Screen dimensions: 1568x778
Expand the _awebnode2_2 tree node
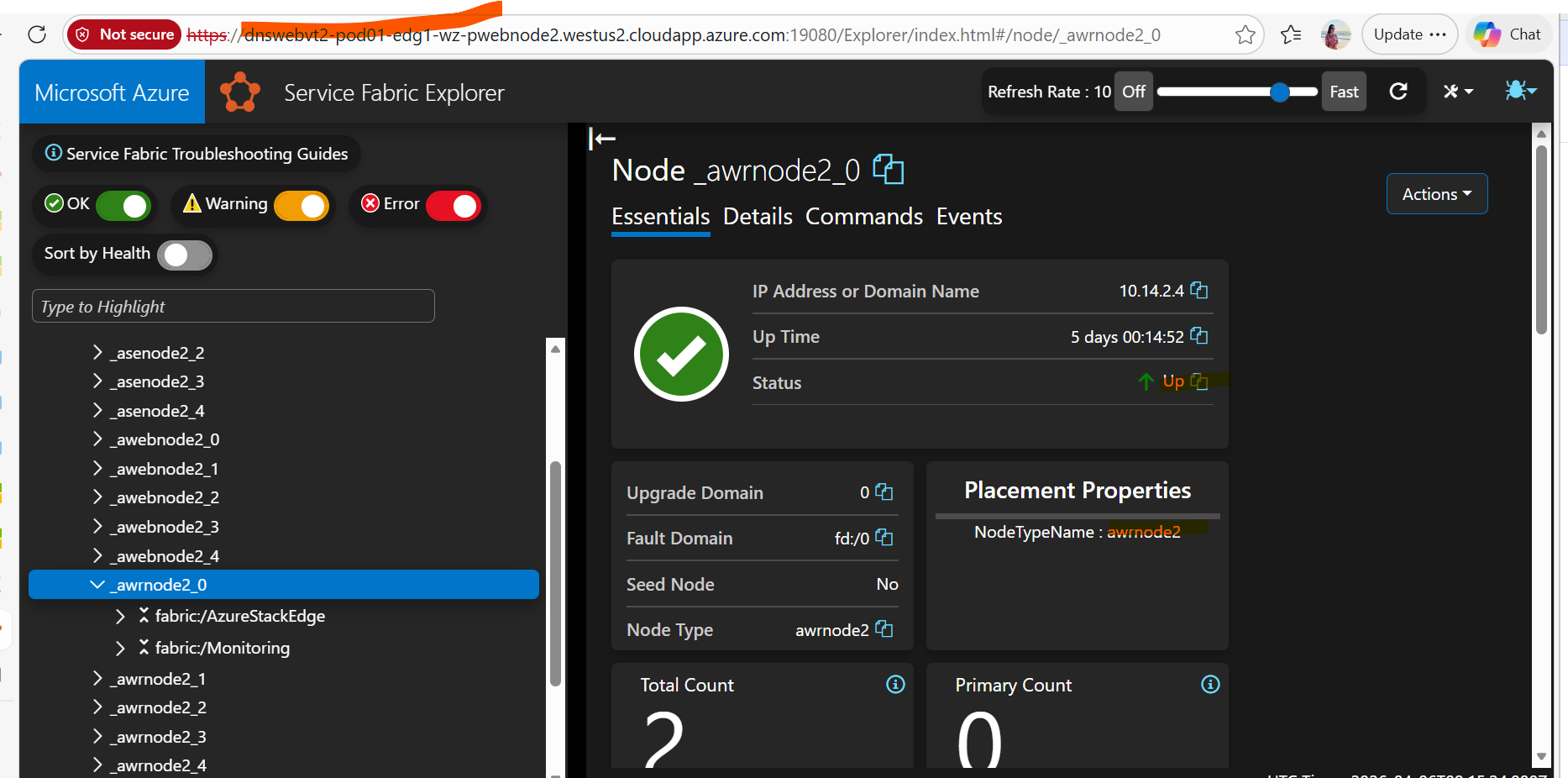[x=97, y=497]
